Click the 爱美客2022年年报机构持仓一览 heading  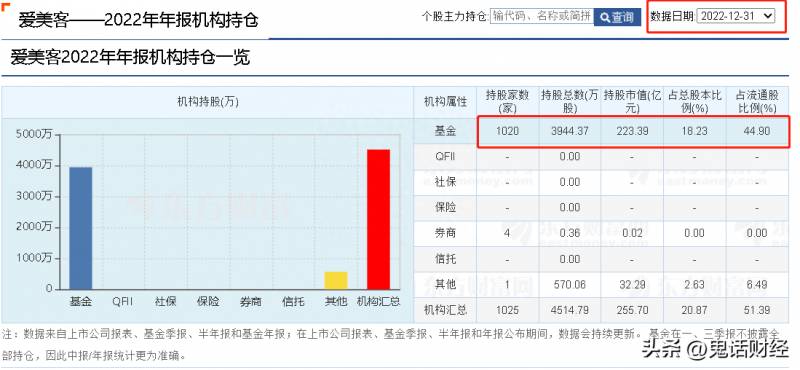coord(131,58)
